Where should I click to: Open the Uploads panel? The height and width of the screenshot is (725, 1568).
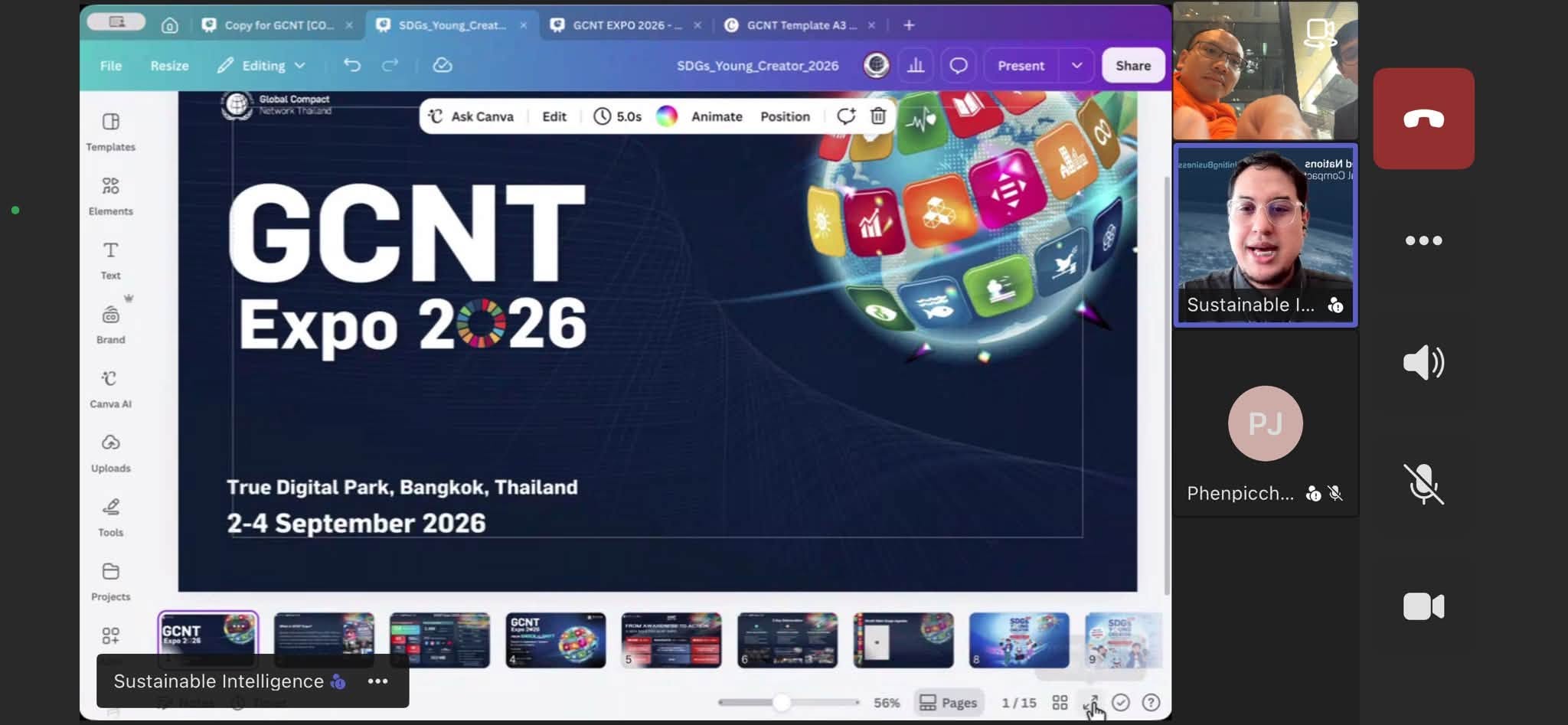click(x=110, y=453)
